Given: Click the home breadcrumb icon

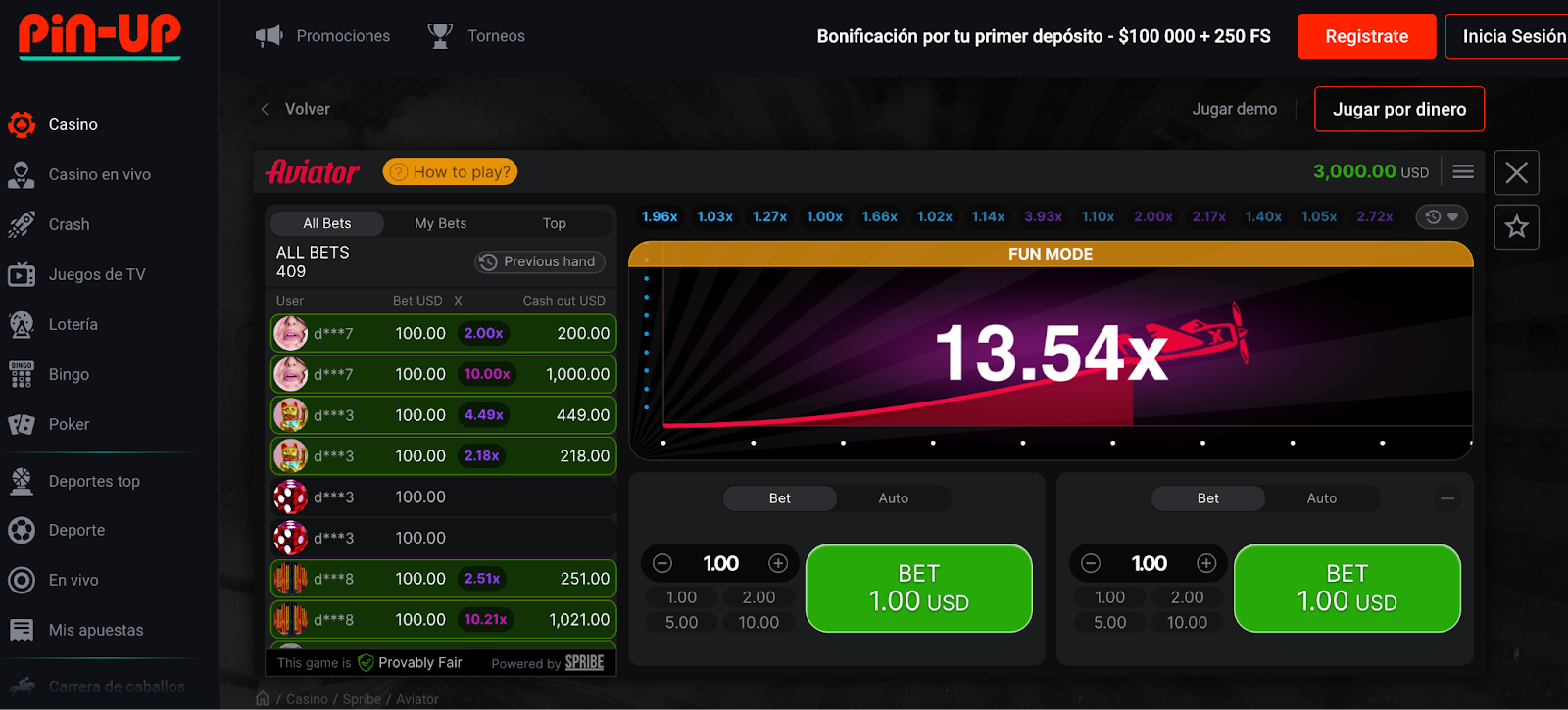Looking at the screenshot, I should click(263, 698).
